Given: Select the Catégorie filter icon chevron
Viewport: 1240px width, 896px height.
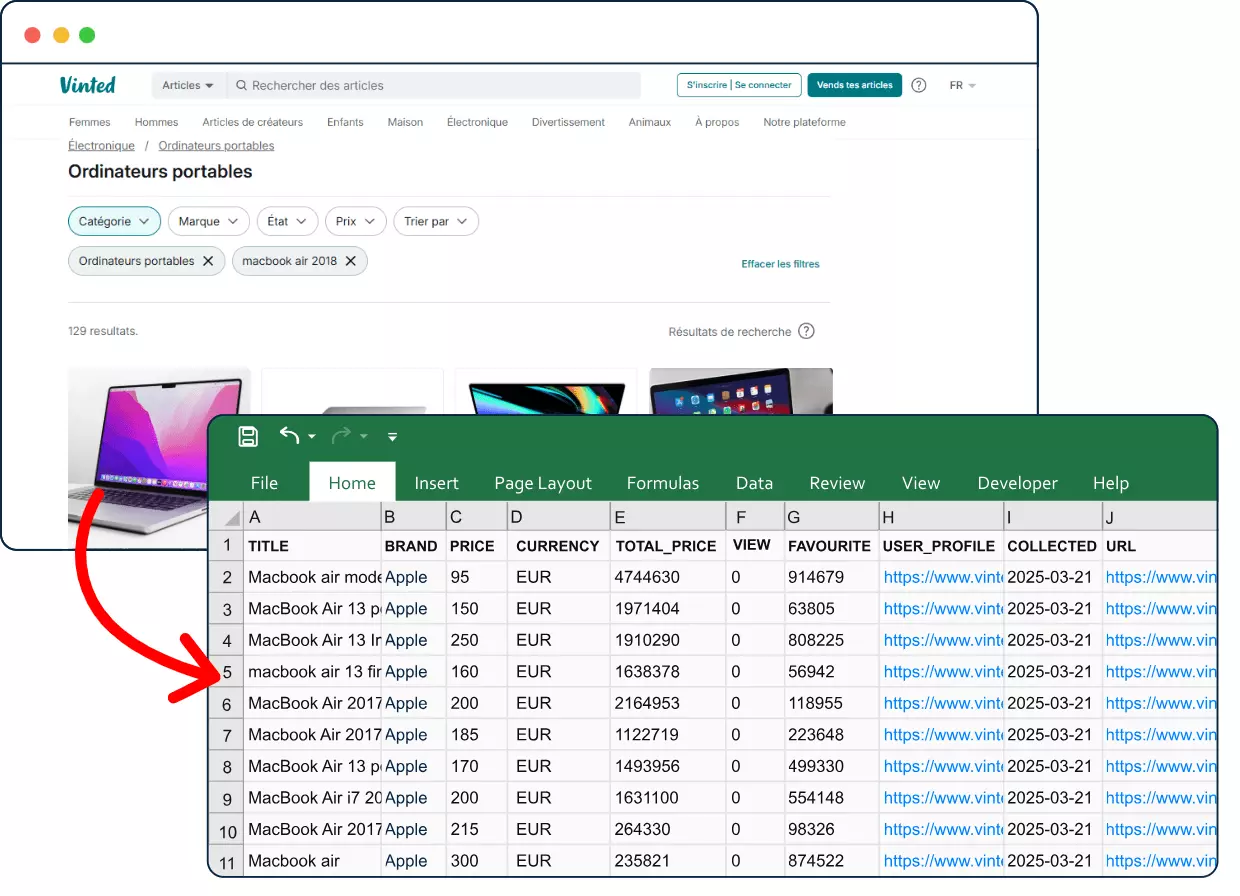Looking at the screenshot, I should coord(146,221).
